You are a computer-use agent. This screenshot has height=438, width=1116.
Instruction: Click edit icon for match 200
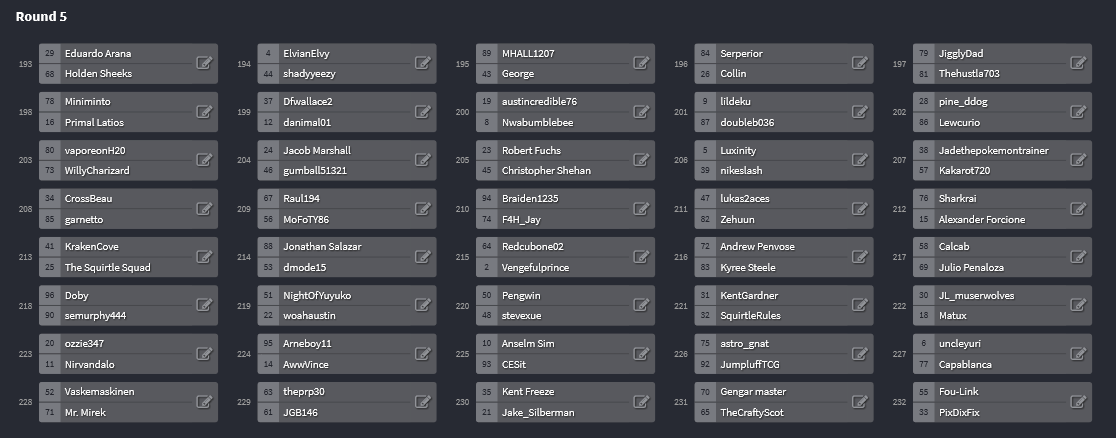click(641, 111)
